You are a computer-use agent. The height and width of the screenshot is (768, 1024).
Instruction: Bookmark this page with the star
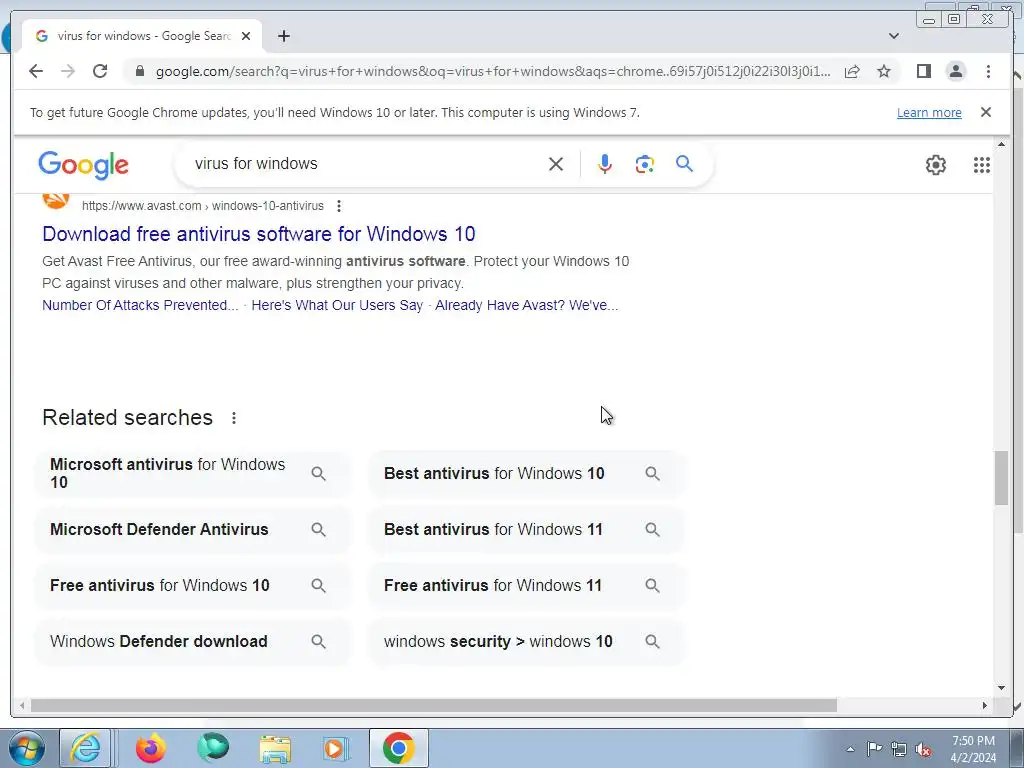click(x=884, y=71)
